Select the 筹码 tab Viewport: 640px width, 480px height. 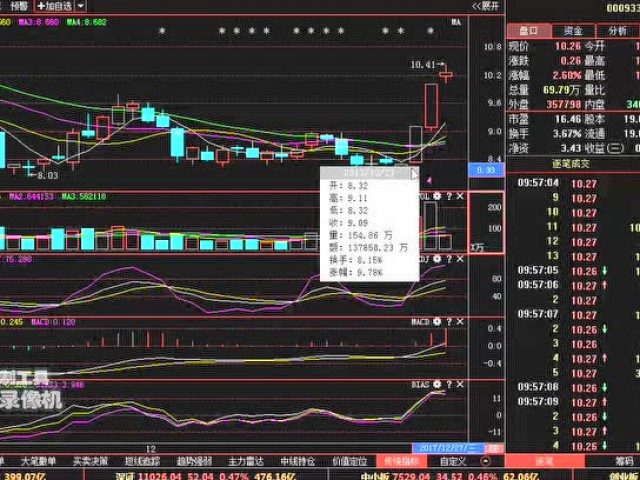624,461
